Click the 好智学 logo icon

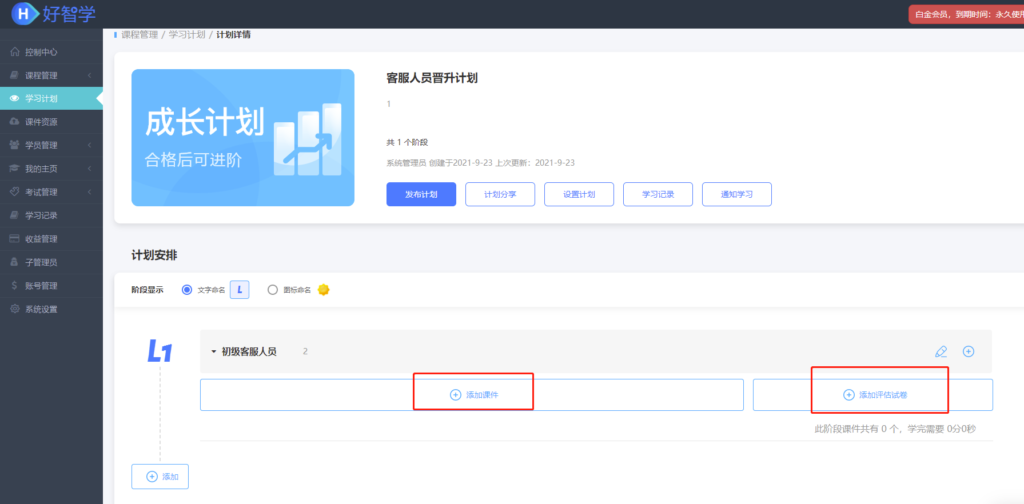coord(24,14)
